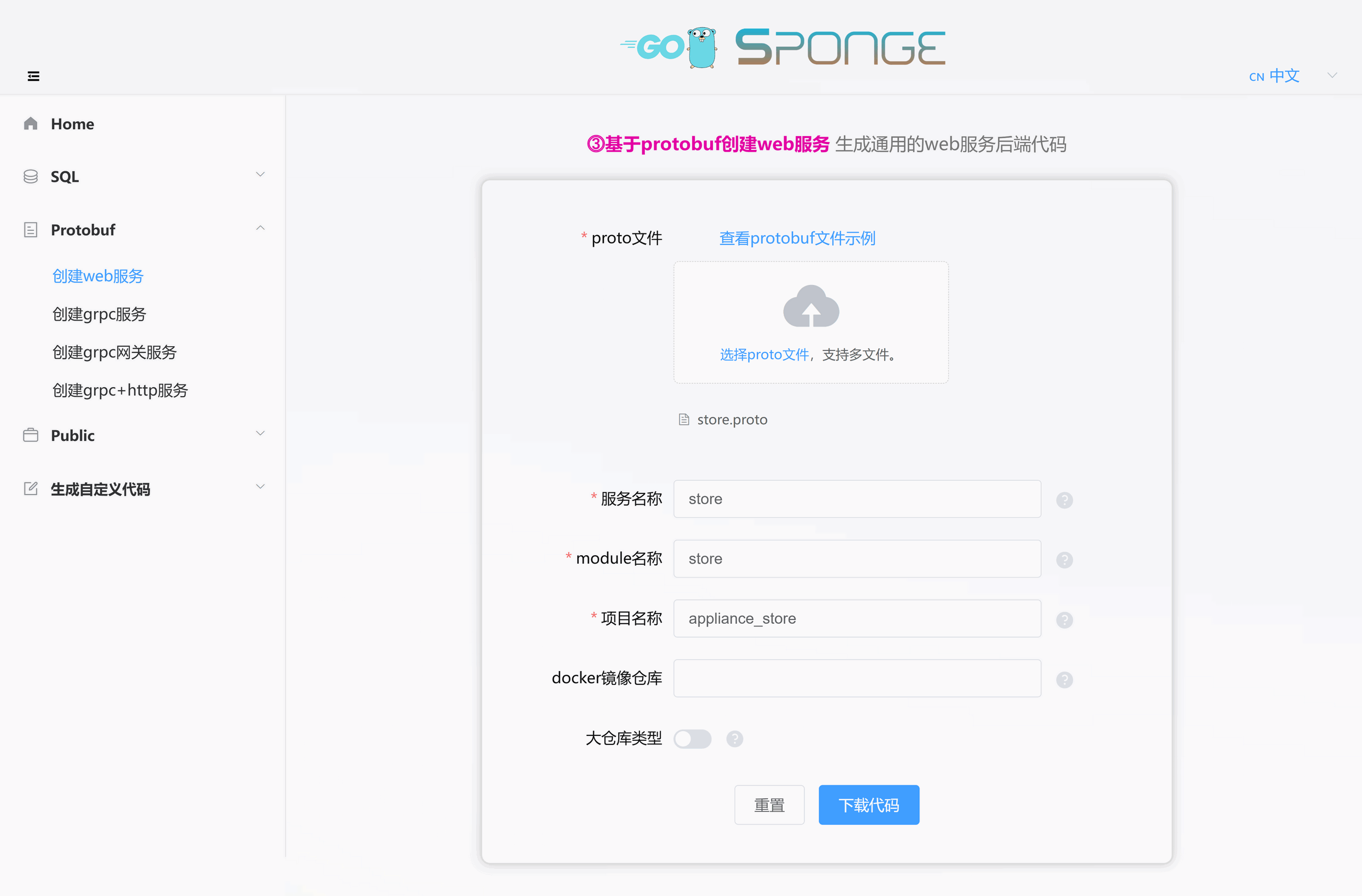Image resolution: width=1362 pixels, height=896 pixels.
Task: Click help icon beside 项目名称 field
Action: 1064,620
